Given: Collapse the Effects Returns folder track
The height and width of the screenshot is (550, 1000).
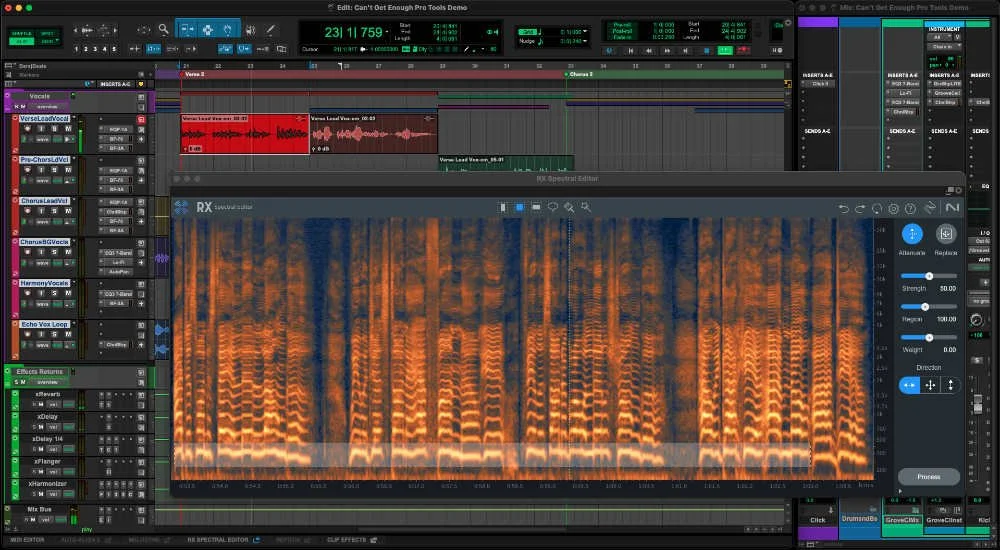Looking at the screenshot, I should click(8, 371).
